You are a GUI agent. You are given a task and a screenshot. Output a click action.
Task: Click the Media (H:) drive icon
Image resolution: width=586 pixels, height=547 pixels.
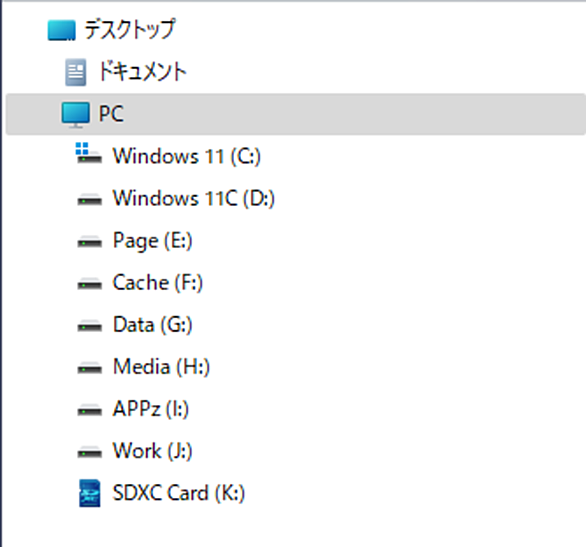[89, 368]
